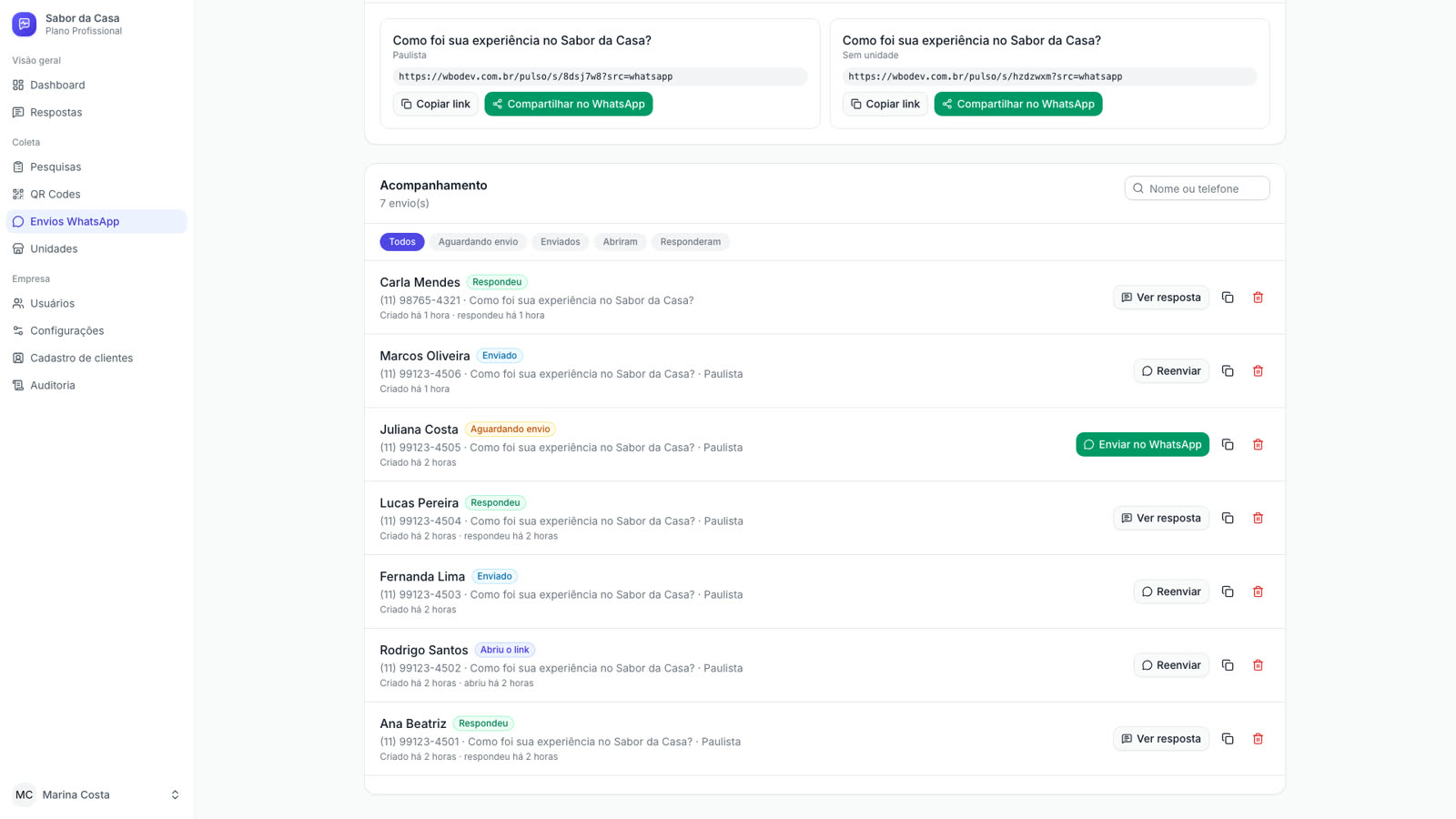This screenshot has width=1456, height=819.
Task: Open Dashboard from sidebar
Action: click(x=96, y=85)
